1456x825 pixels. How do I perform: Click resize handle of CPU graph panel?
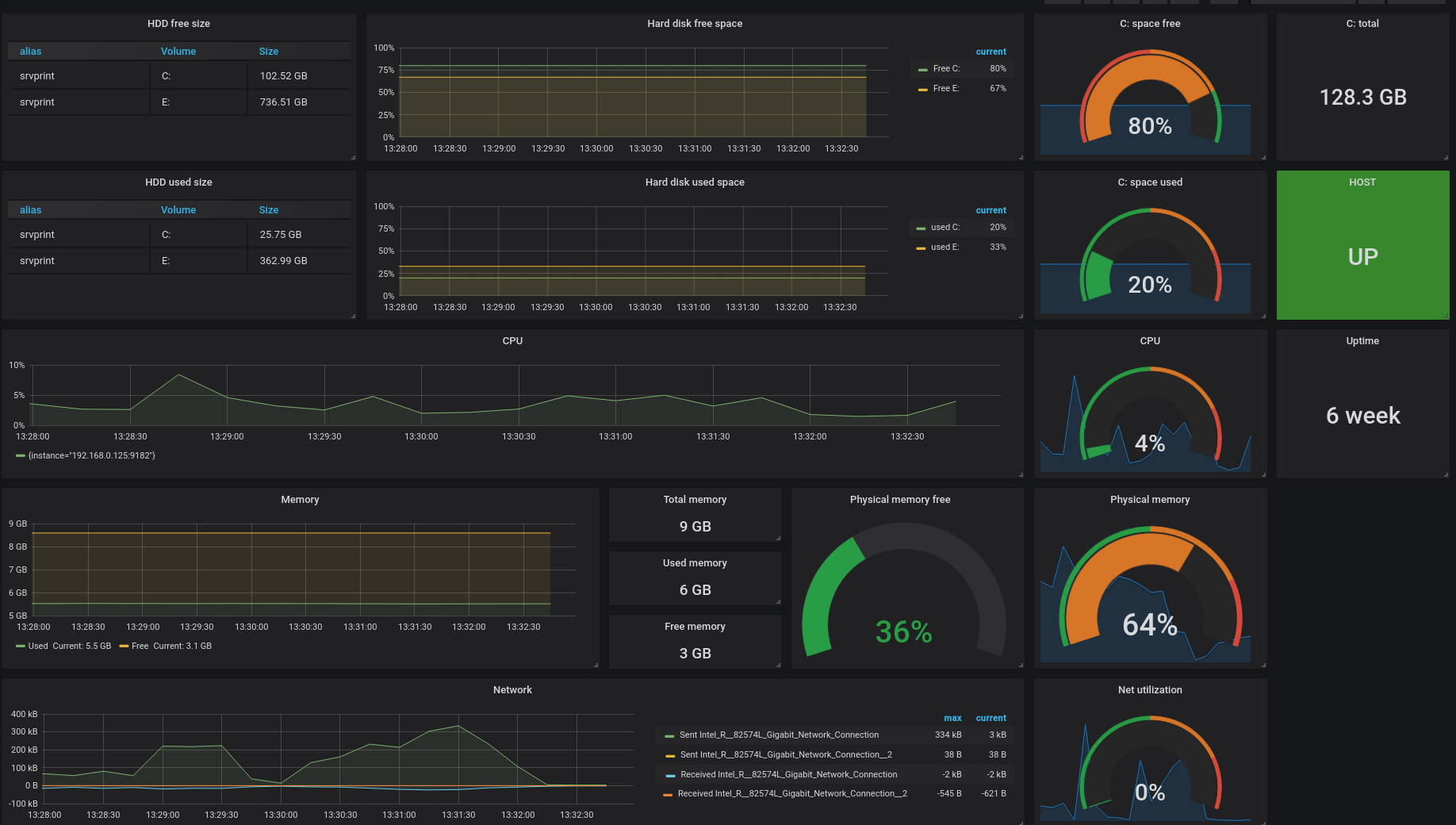1021,474
